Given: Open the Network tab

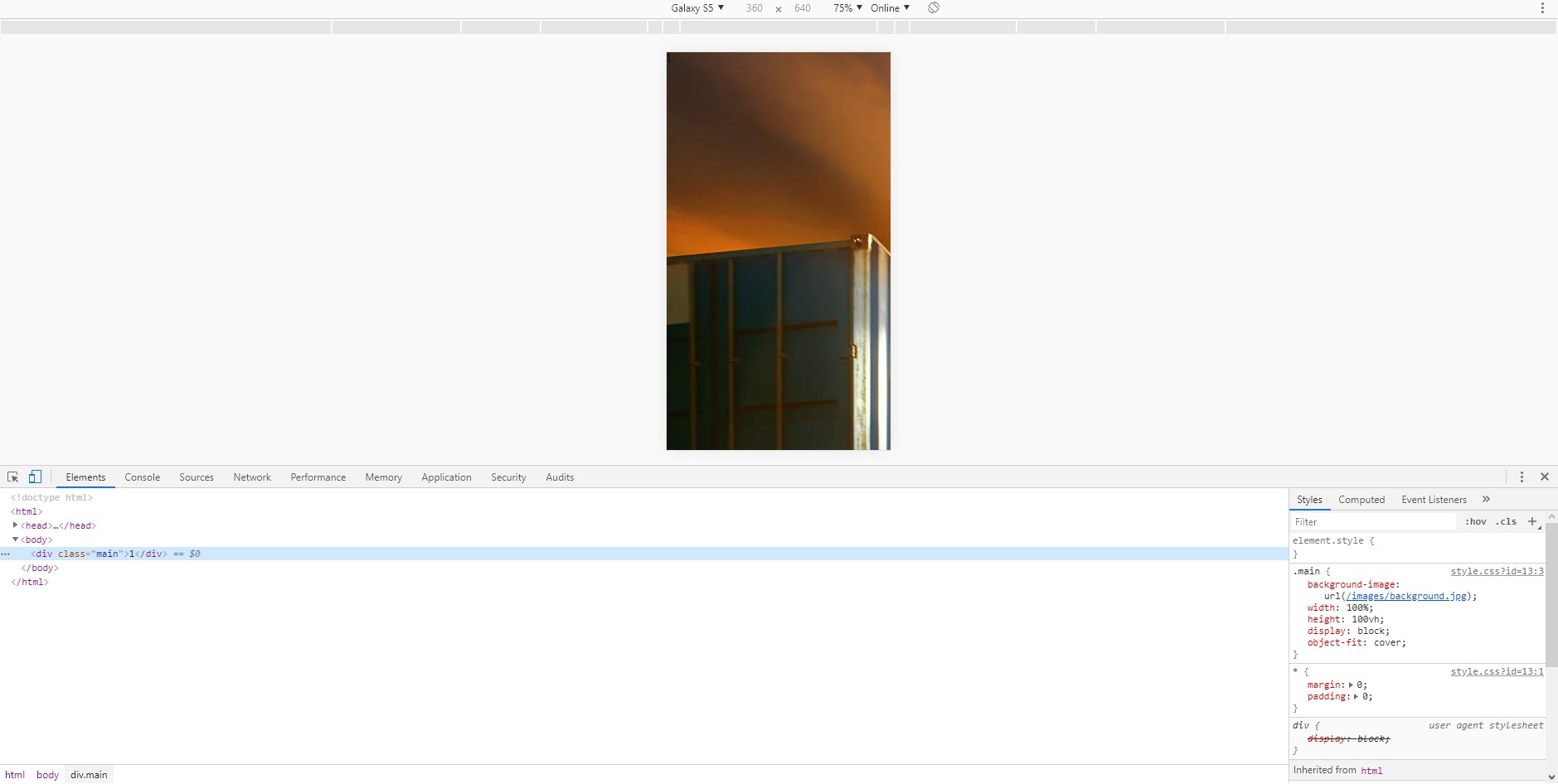Looking at the screenshot, I should (x=252, y=477).
